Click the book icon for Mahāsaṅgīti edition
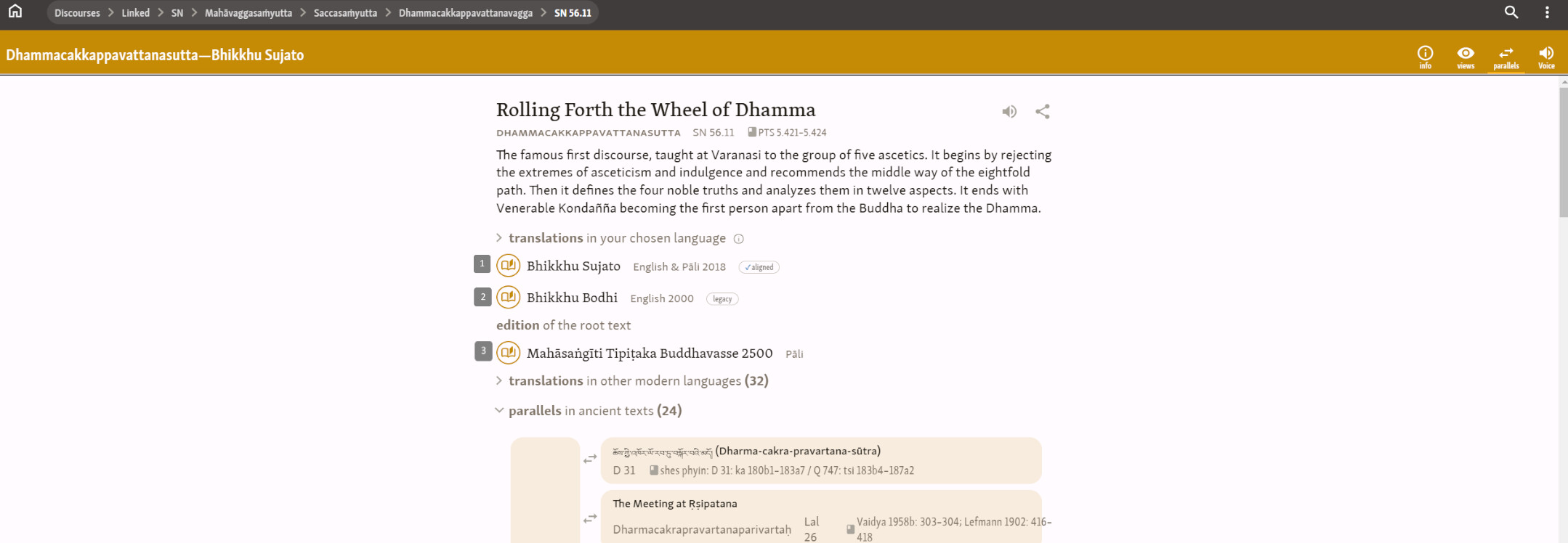The width and height of the screenshot is (1568, 543). coord(509,353)
